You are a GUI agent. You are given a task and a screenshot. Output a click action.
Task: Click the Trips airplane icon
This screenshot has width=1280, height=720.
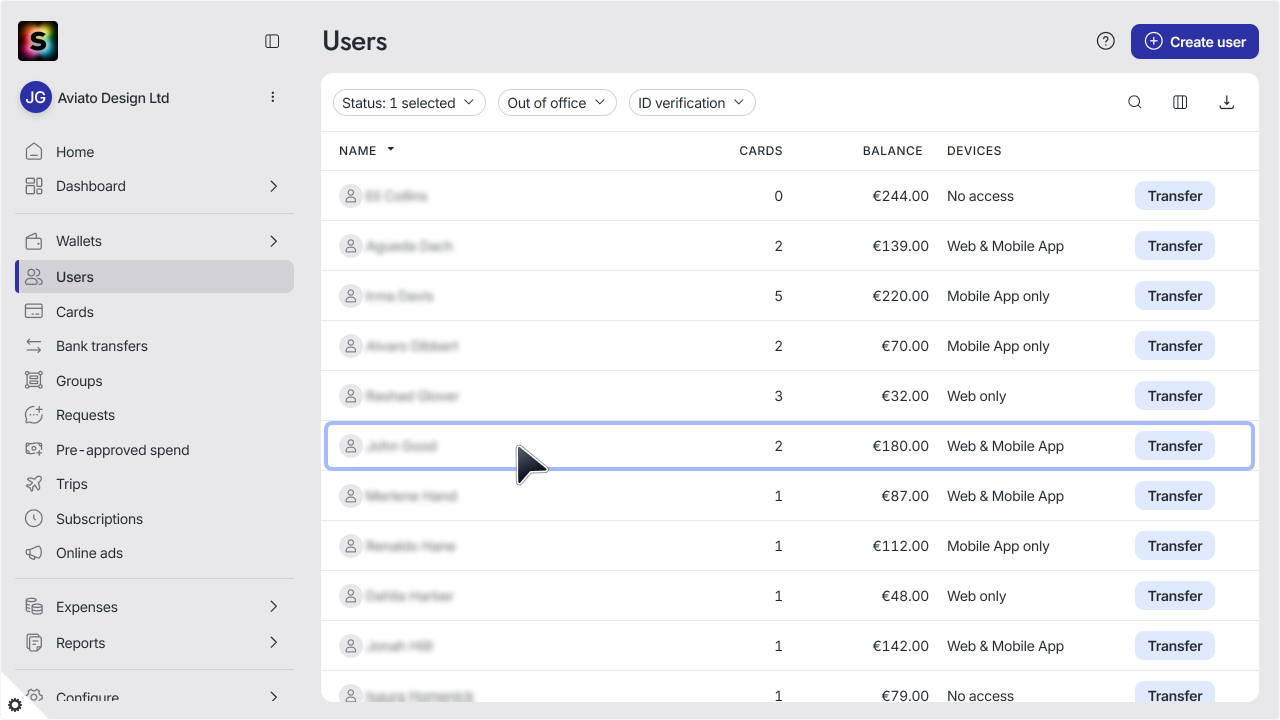[x=34, y=484]
